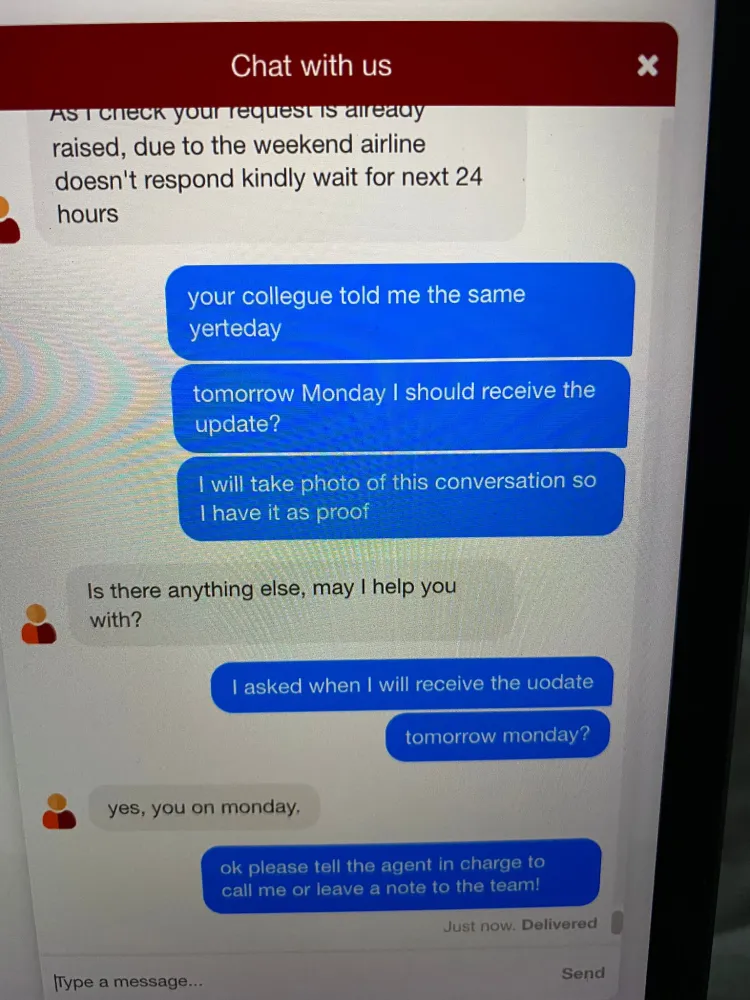Screen dimensions: 750x1000
Task: Select the 'your collegue told me the same' bubble
Action: pyautogui.click(x=400, y=311)
